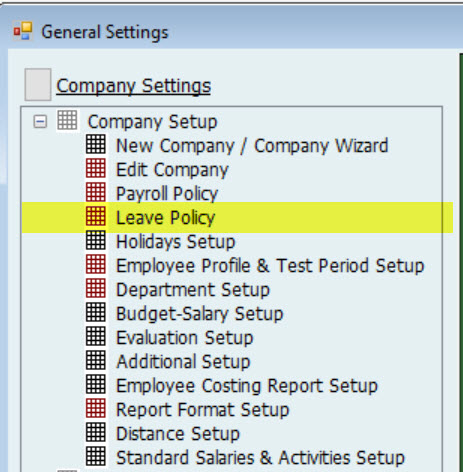Click the grid icon beside Company Setup
Image resolution: width=463 pixels, height=472 pixels.
pos(67,120)
